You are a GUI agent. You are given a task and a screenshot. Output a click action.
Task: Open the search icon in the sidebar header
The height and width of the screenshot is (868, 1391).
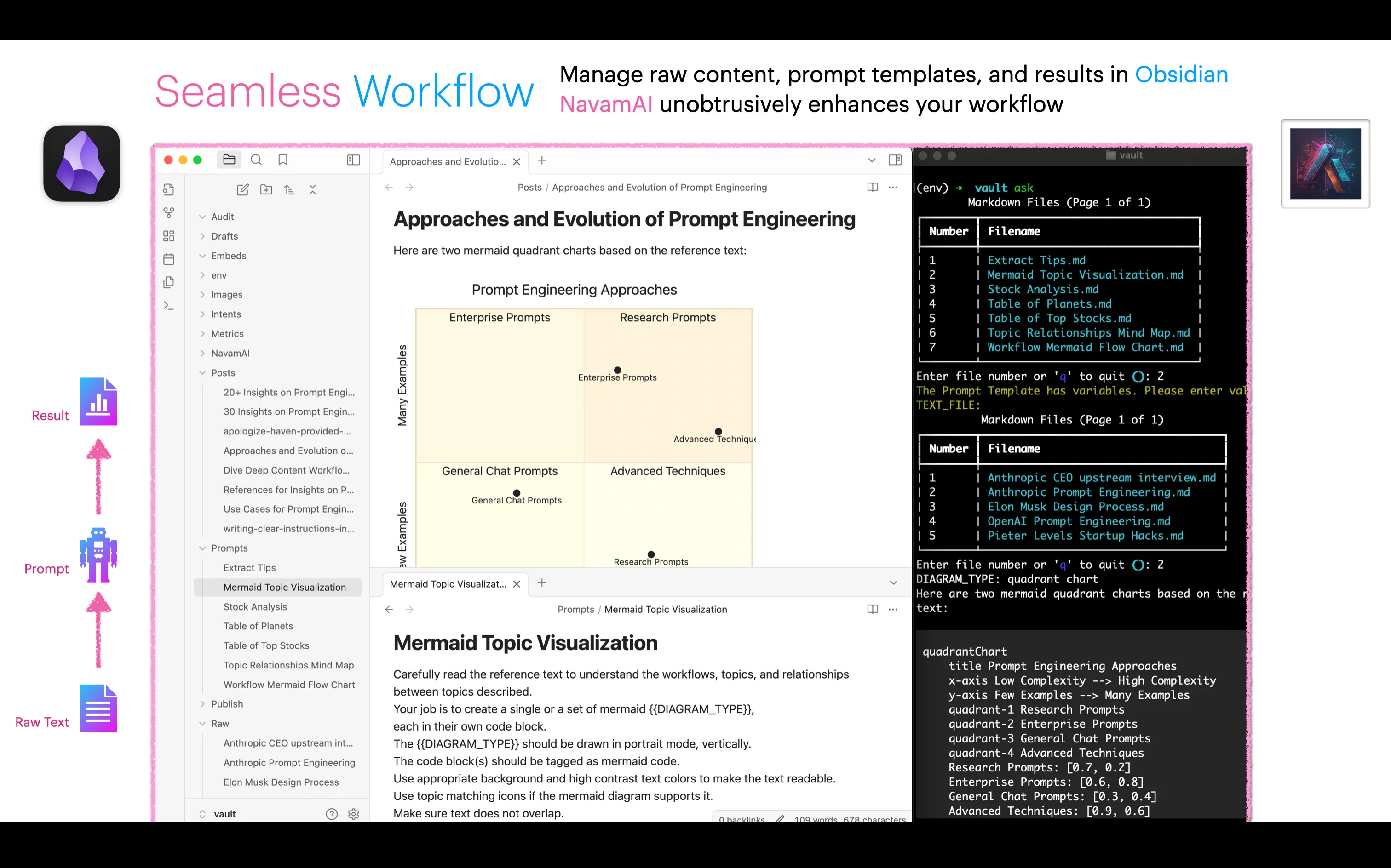point(256,160)
